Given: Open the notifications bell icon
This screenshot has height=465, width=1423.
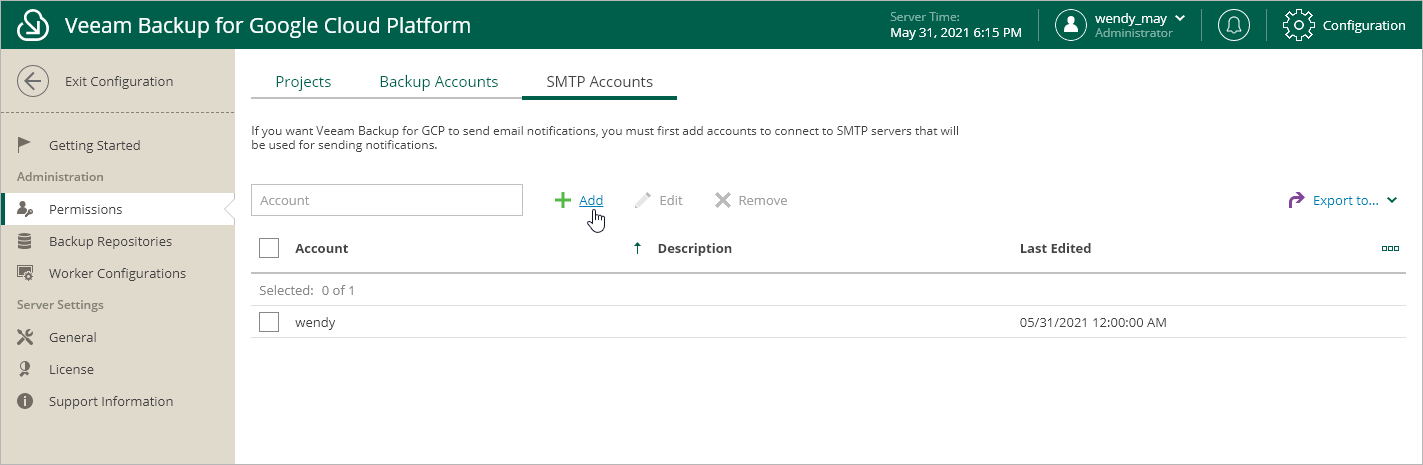Looking at the screenshot, I should click(x=1234, y=25).
